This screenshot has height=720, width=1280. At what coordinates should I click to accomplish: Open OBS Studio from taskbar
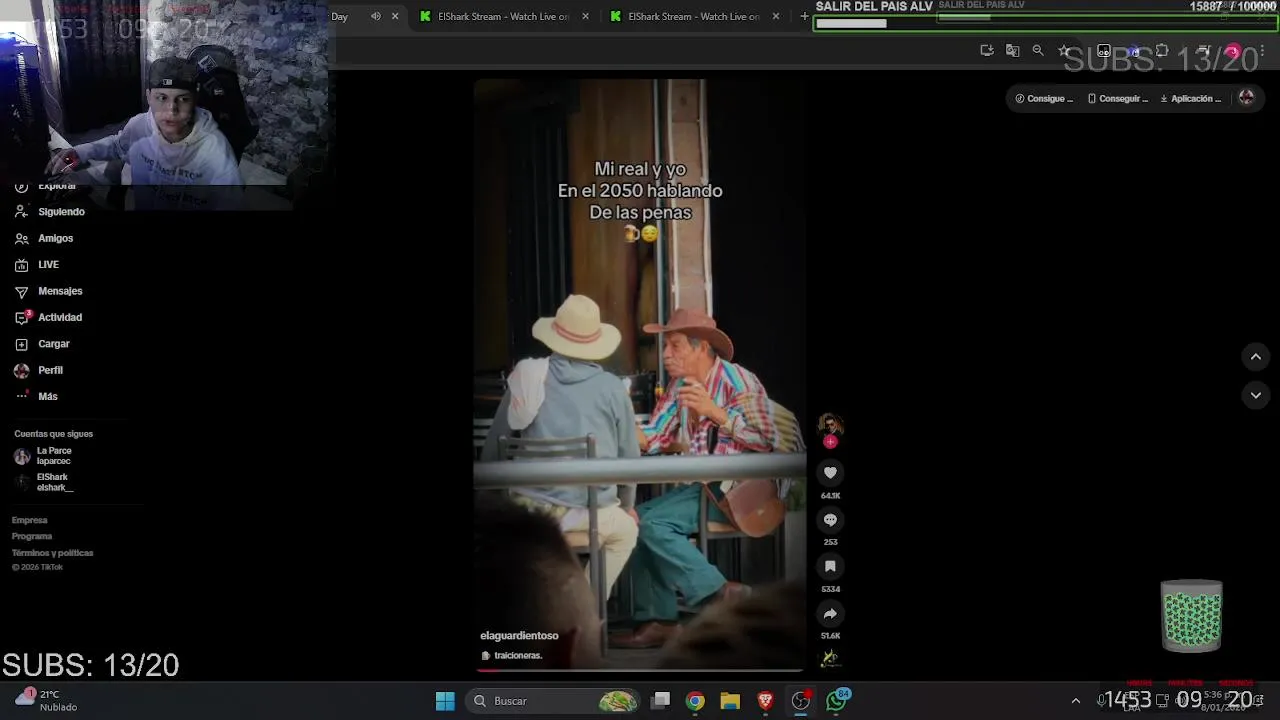pyautogui.click(x=801, y=701)
